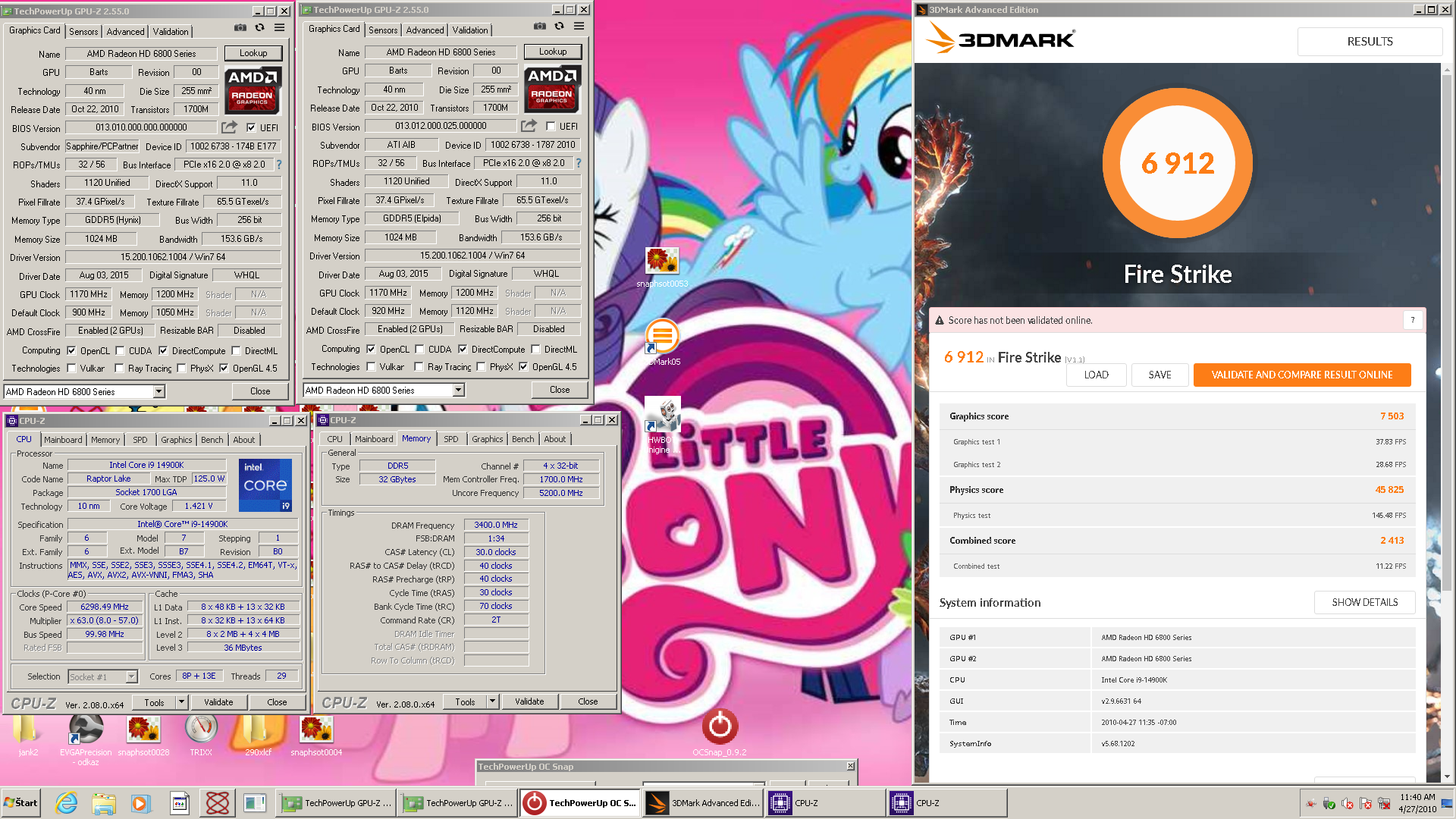Open Bench tab in left CPU-Z
This screenshot has width=1456, height=819.
(x=212, y=439)
